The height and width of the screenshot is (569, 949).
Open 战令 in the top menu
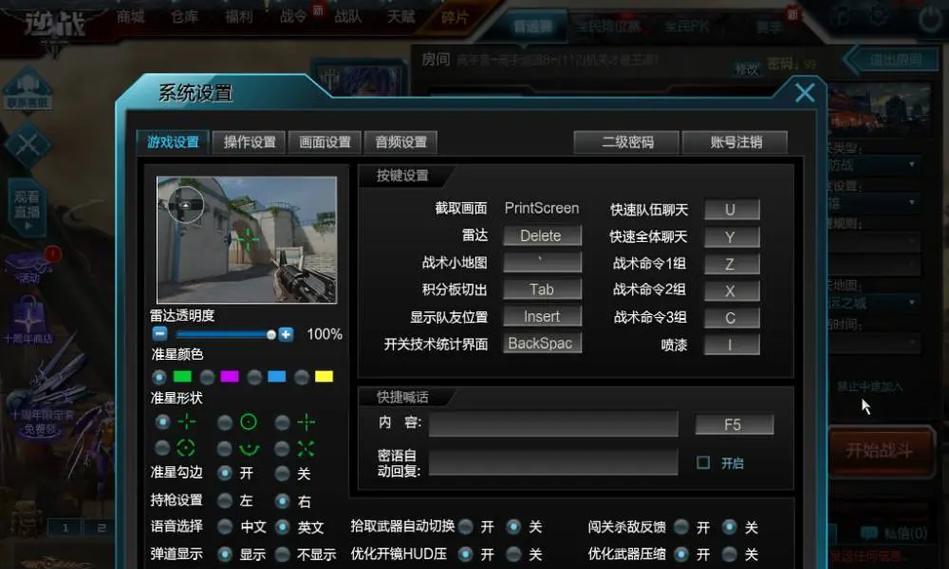tap(293, 16)
